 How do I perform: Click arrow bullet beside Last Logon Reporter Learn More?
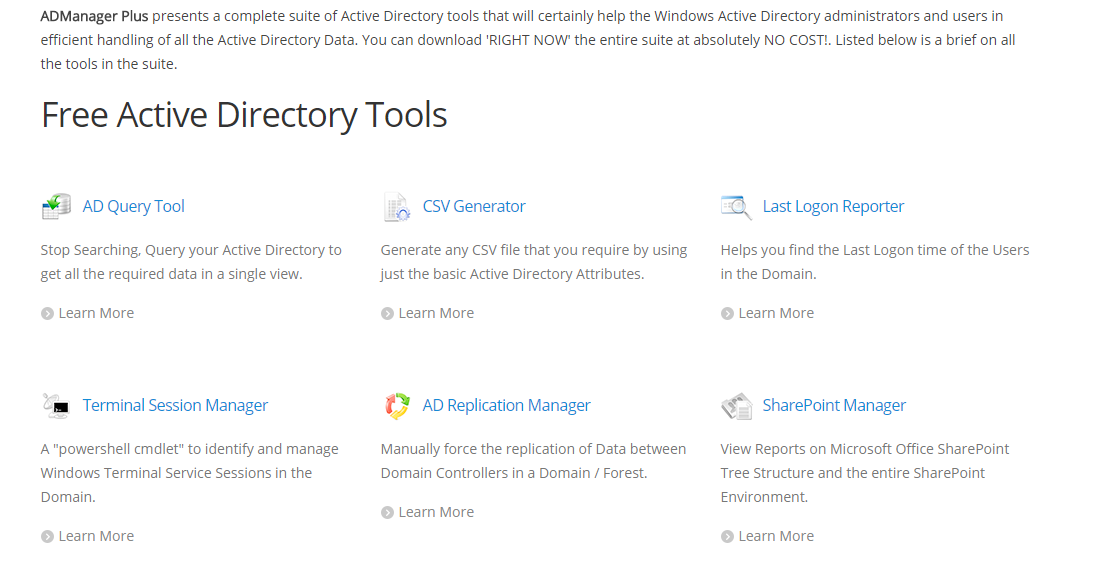click(x=727, y=313)
